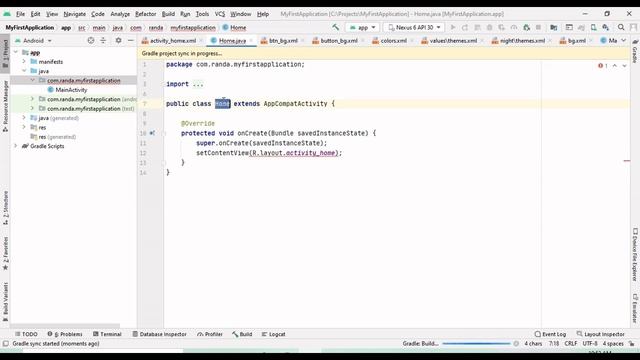Expand the collapsed import statements
Image resolution: width=640 pixels, height=360 pixels.
(x=198, y=84)
